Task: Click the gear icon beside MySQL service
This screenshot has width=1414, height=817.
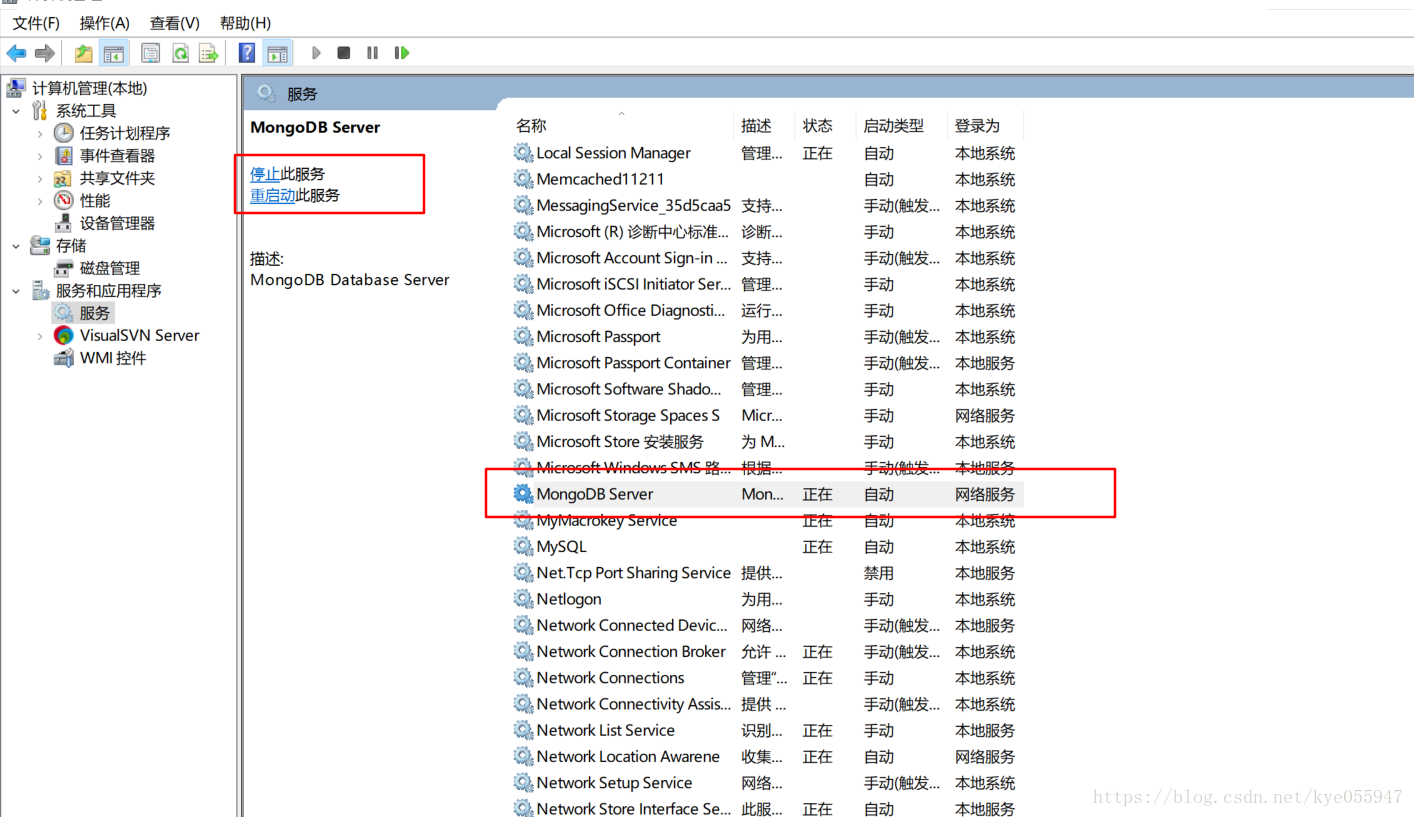Action: coord(523,546)
